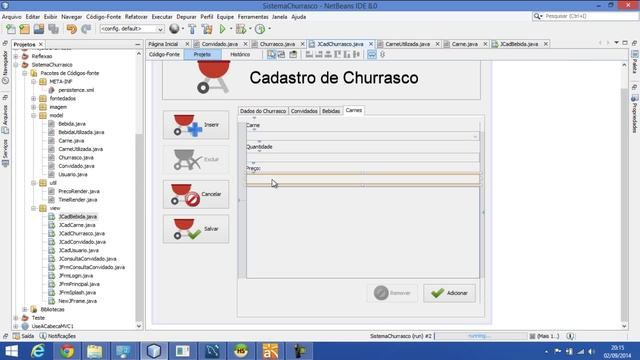Click the Open Project toolbar icon
The height and width of the screenshot is (360, 640).
39,29
